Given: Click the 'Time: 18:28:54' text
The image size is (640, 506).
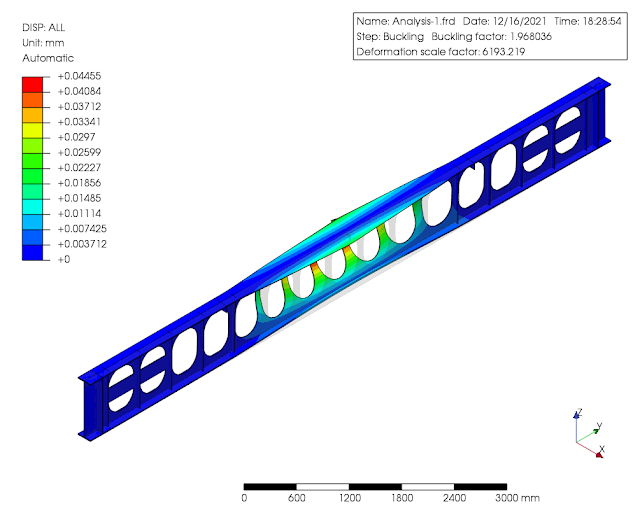Looking at the screenshot, I should tap(588, 21).
